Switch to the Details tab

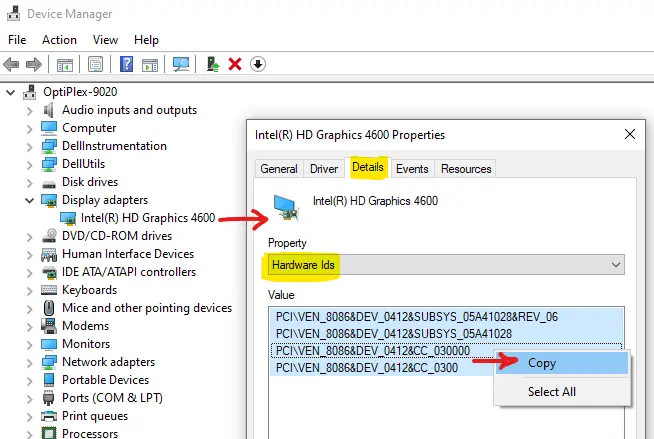point(367,167)
